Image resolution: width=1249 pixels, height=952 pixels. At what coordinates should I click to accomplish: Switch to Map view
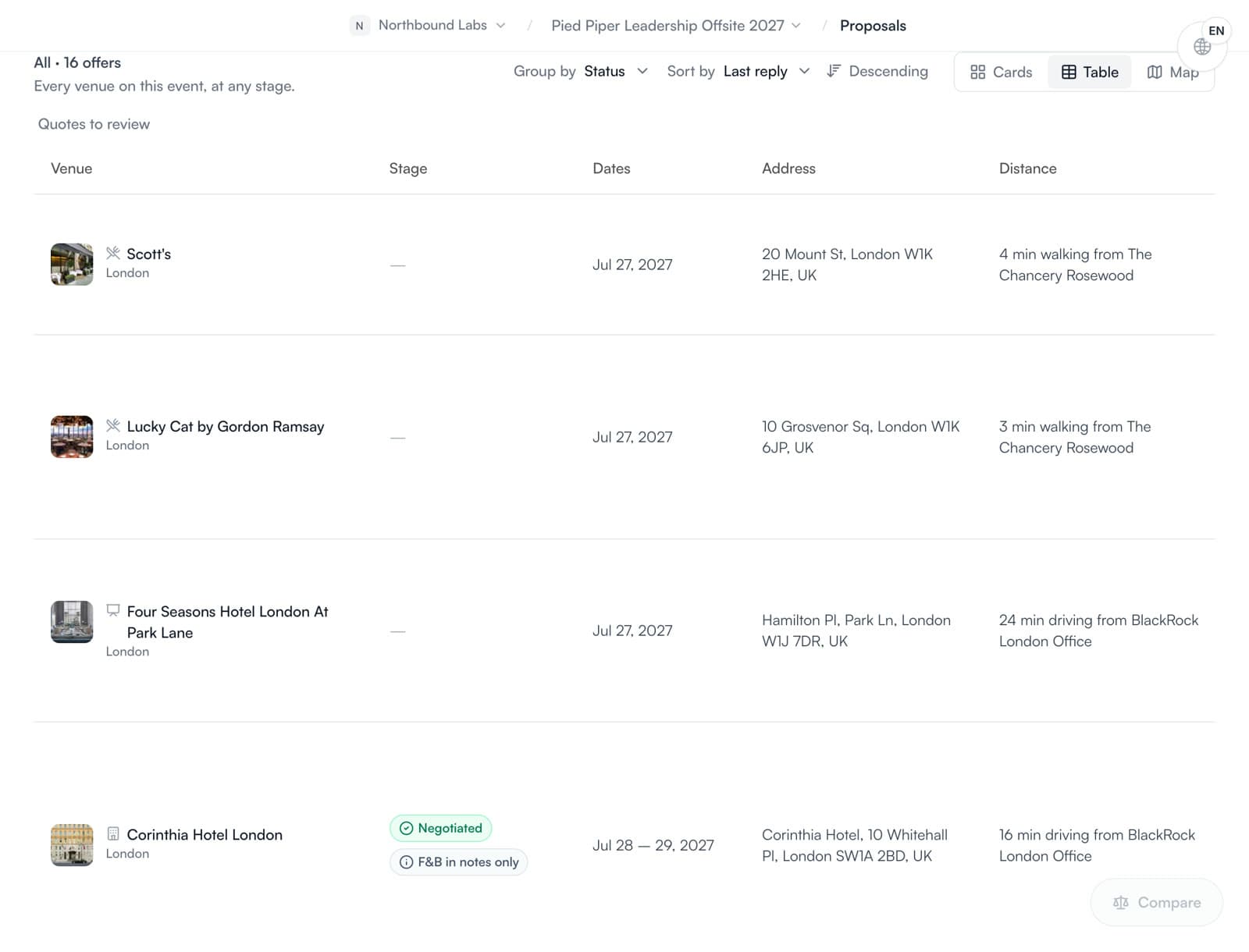pos(1172,72)
